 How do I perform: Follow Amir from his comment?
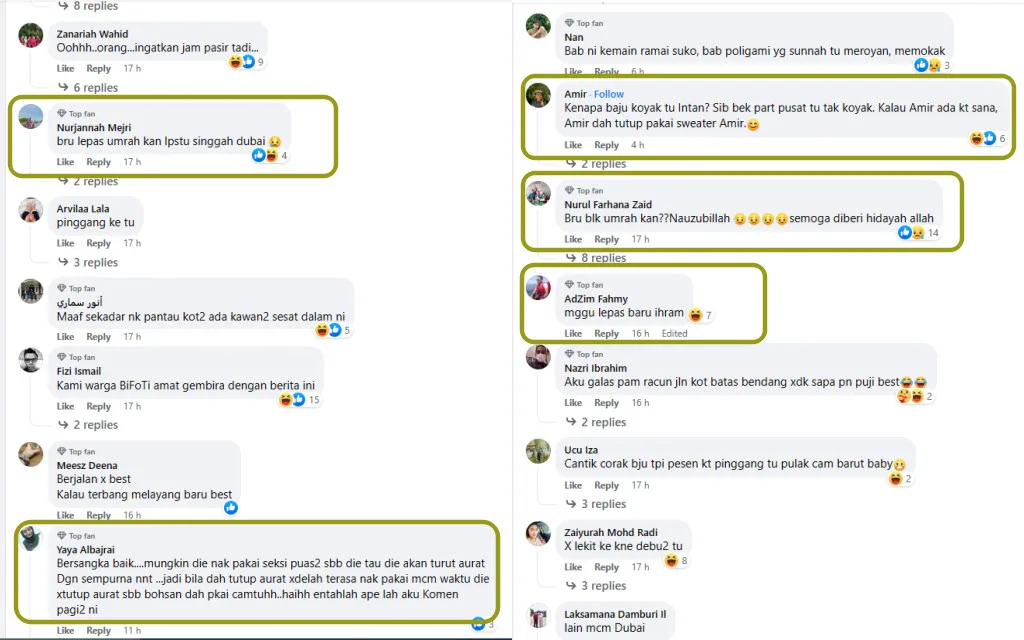[x=609, y=94]
